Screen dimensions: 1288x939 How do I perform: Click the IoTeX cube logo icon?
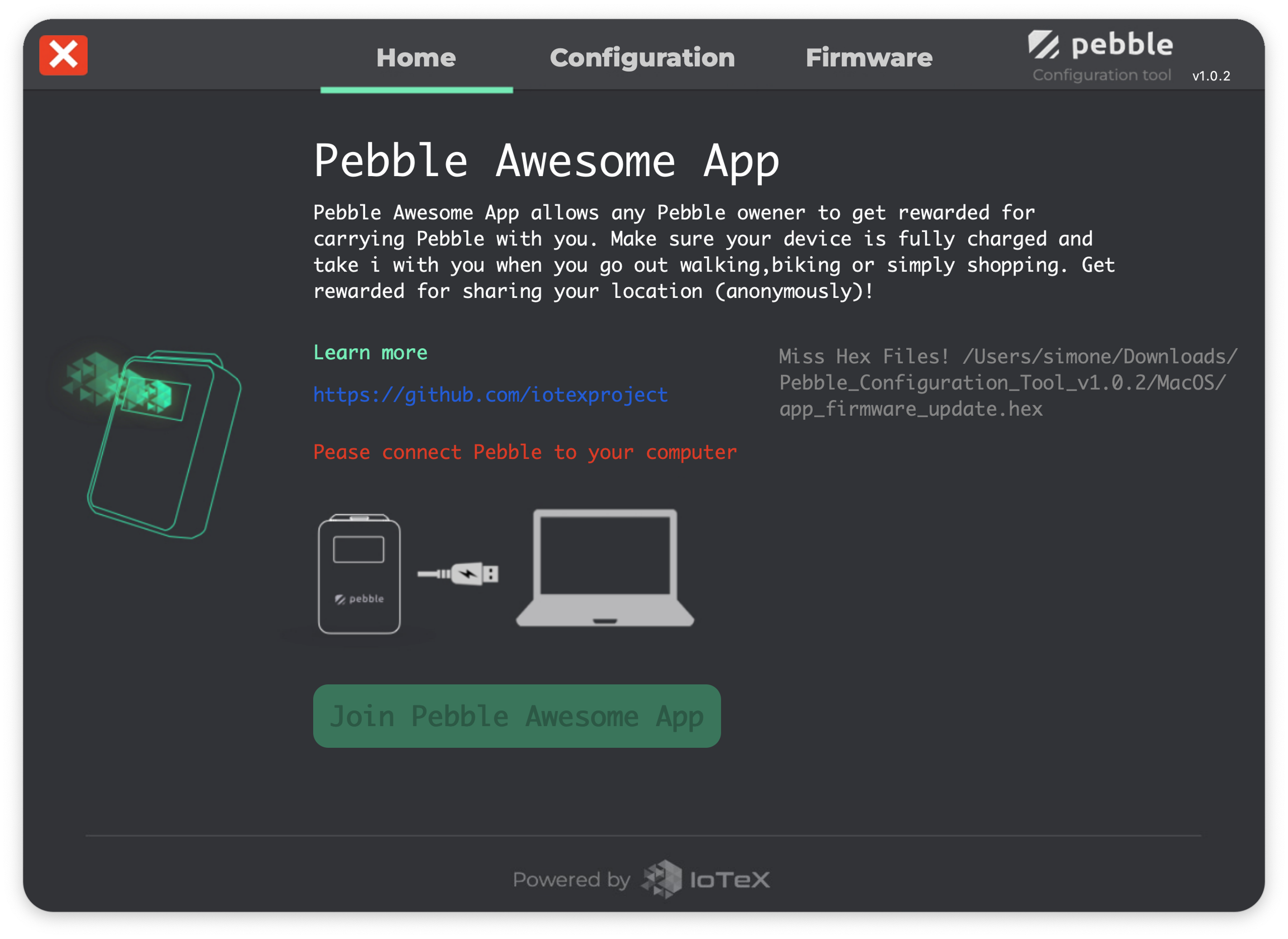point(662,879)
